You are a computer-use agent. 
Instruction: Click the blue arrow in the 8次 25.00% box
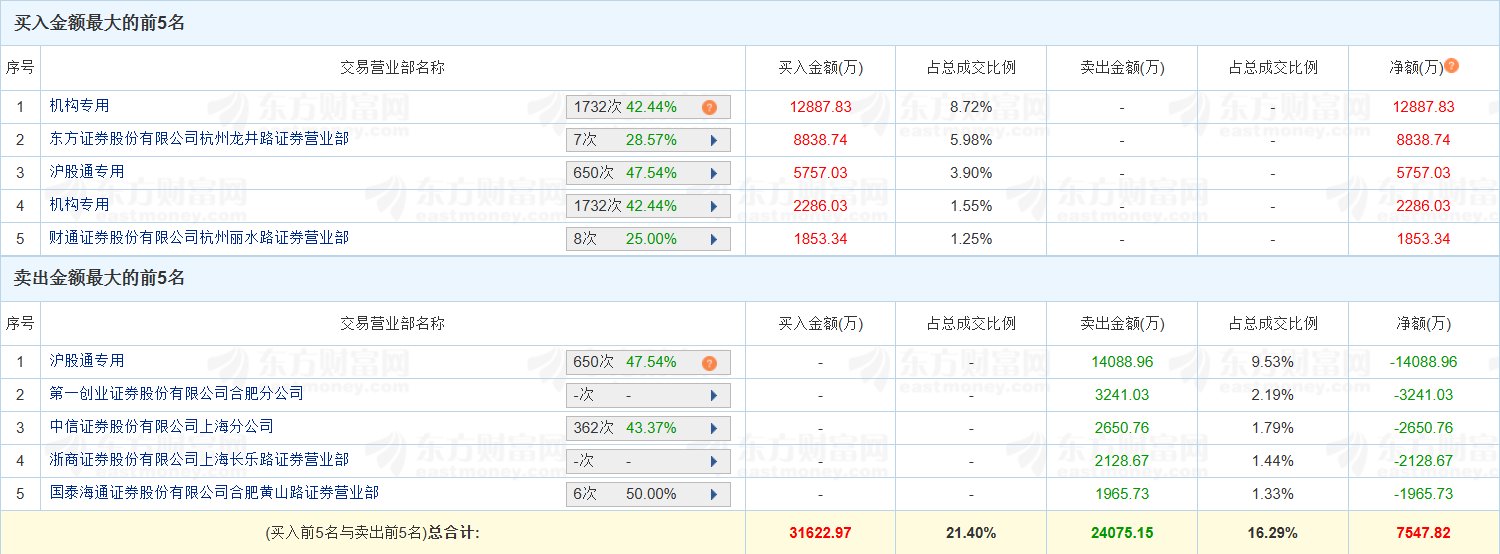click(714, 239)
